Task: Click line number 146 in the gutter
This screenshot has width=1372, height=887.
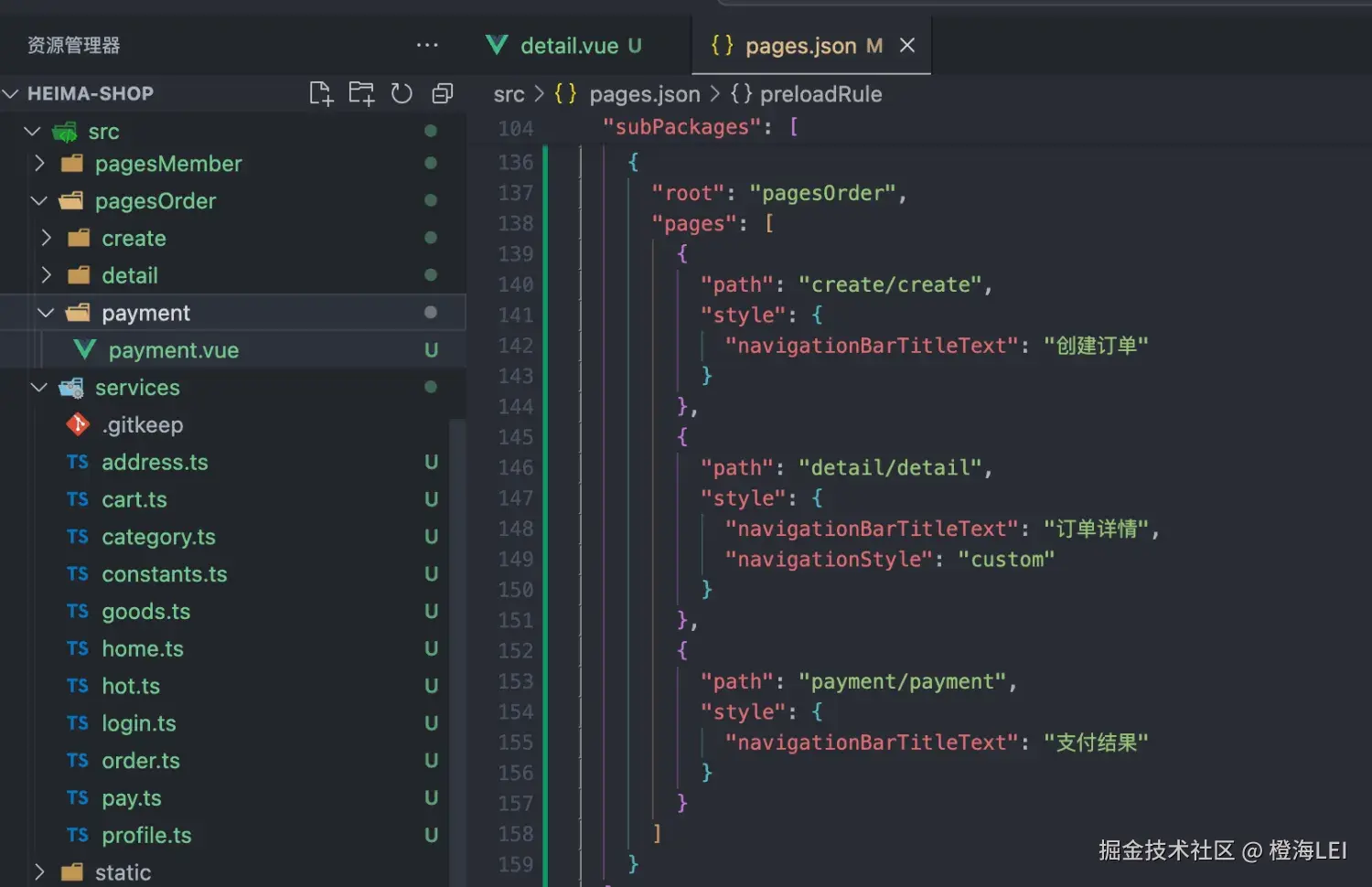Action: (516, 467)
